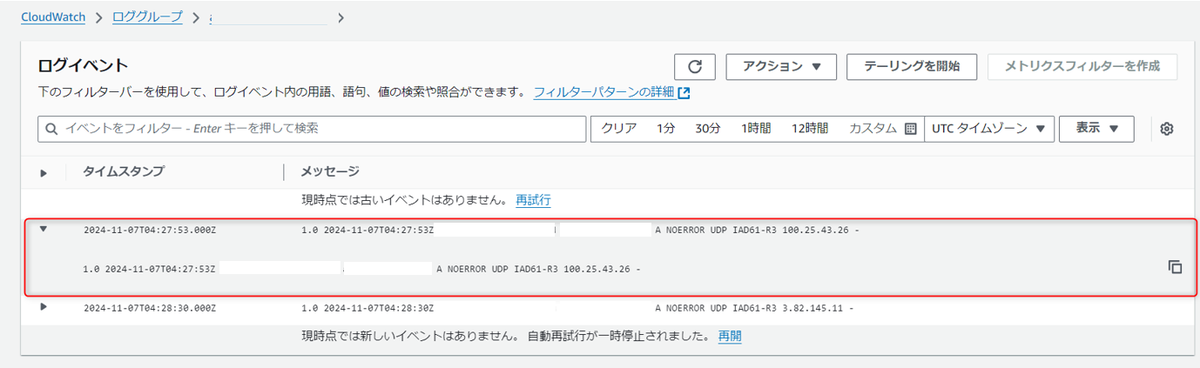This screenshot has height=368, width=1200.
Task: Copy the expanded log event message
Action: coord(1175,267)
